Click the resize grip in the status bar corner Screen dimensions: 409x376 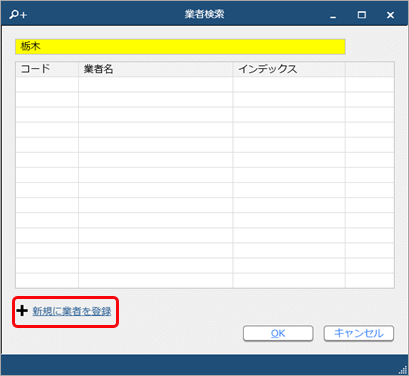(x=403, y=370)
